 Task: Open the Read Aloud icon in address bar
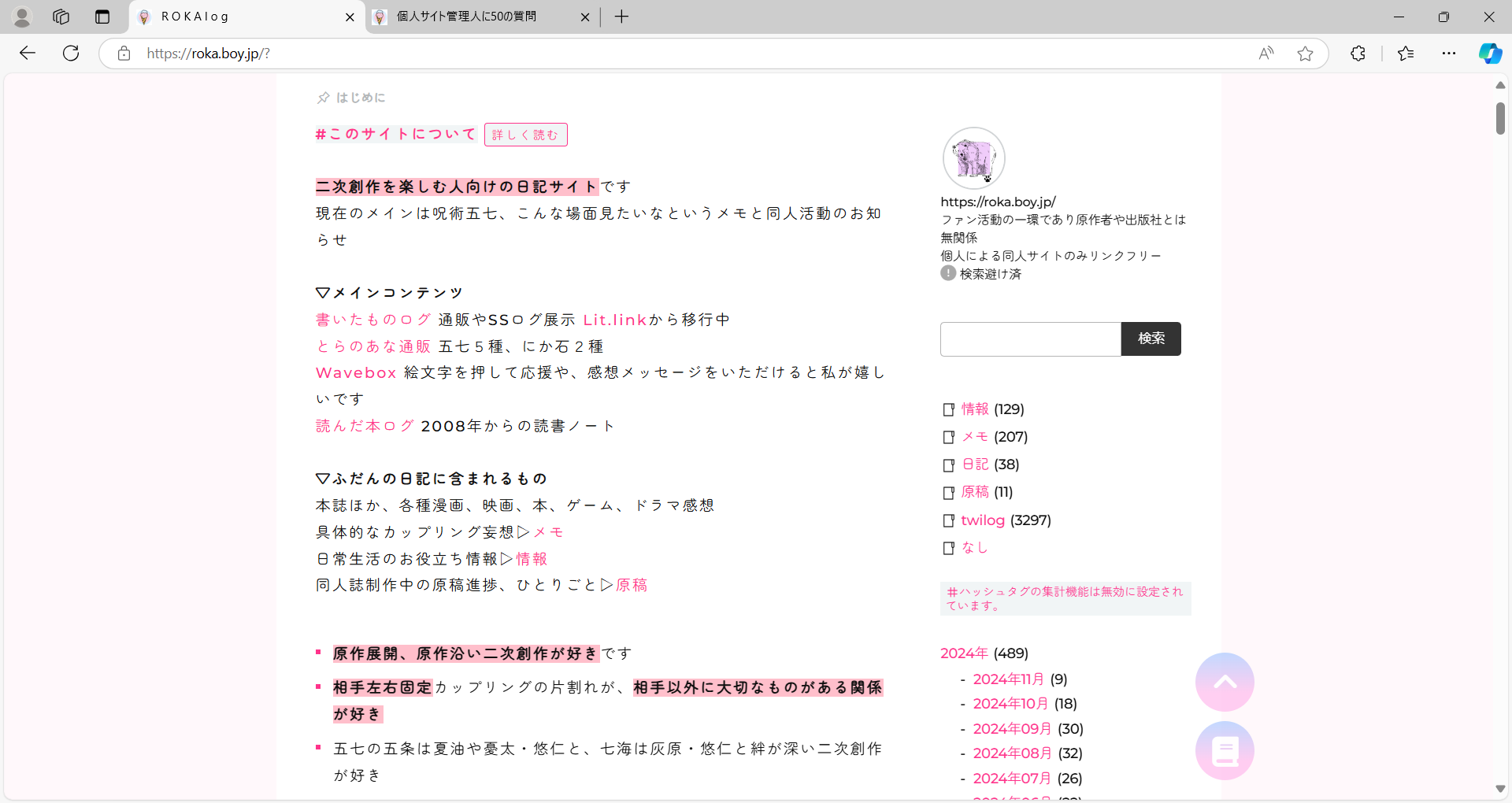click(1266, 54)
